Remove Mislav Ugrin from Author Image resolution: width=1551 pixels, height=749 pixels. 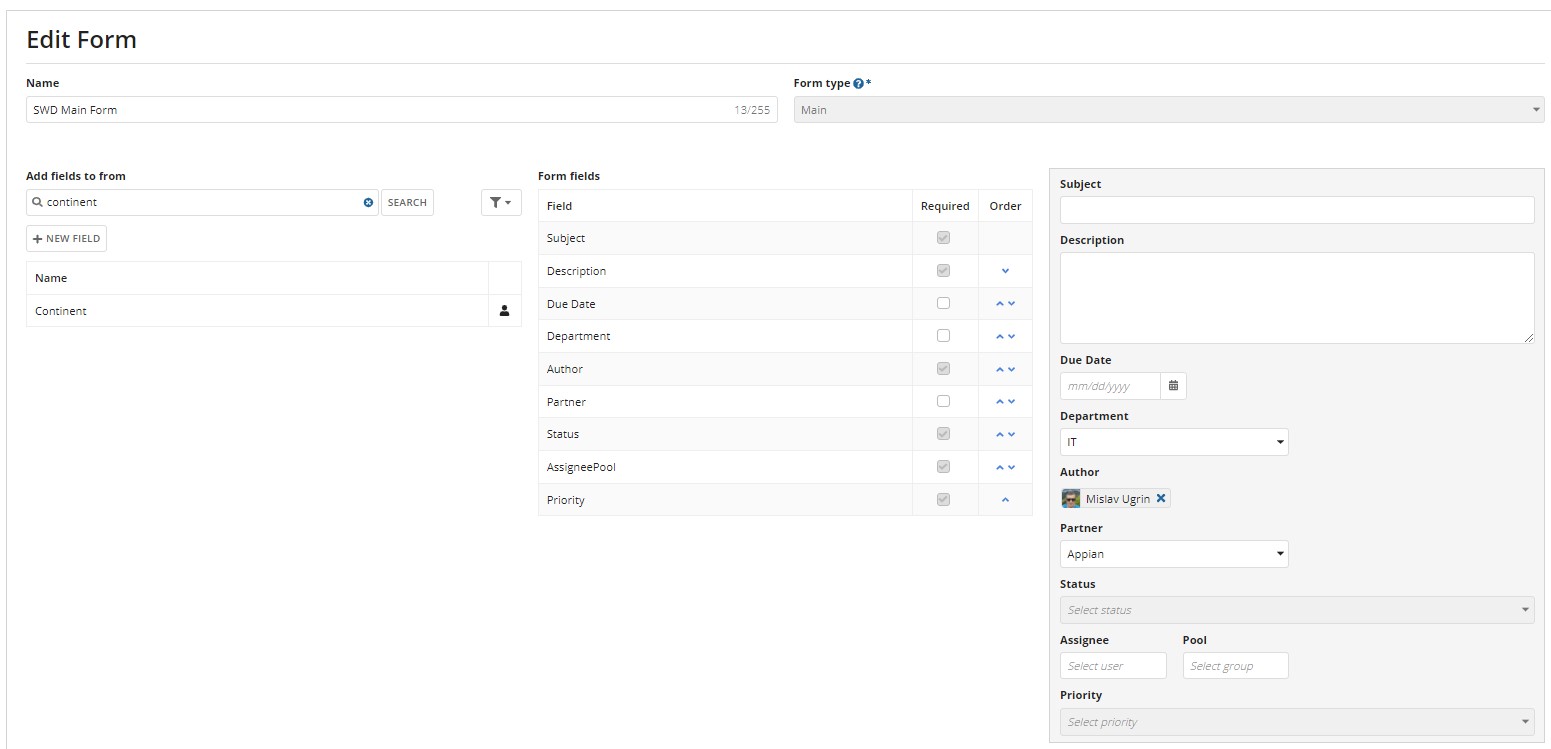pyautogui.click(x=1161, y=498)
